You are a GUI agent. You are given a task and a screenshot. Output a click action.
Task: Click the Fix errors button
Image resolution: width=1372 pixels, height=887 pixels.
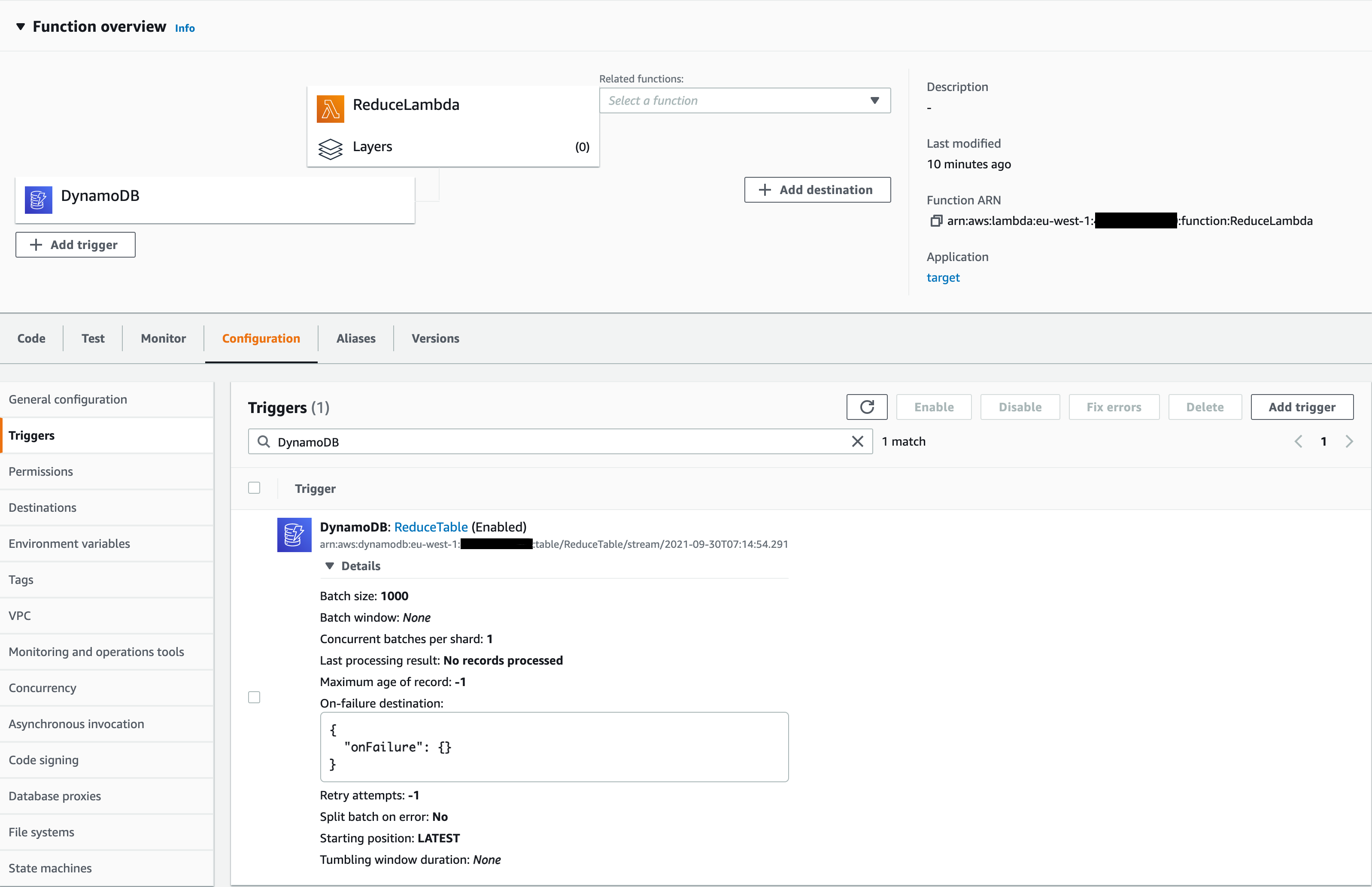pyautogui.click(x=1114, y=407)
